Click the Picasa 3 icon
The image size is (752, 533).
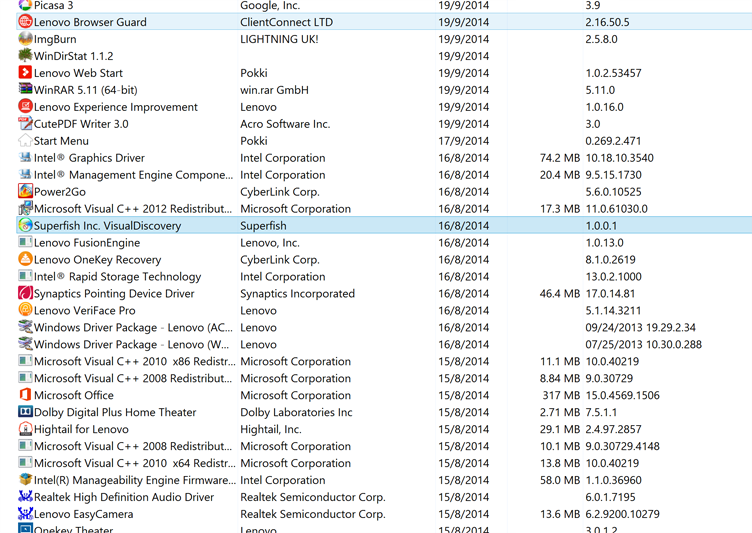point(25,5)
